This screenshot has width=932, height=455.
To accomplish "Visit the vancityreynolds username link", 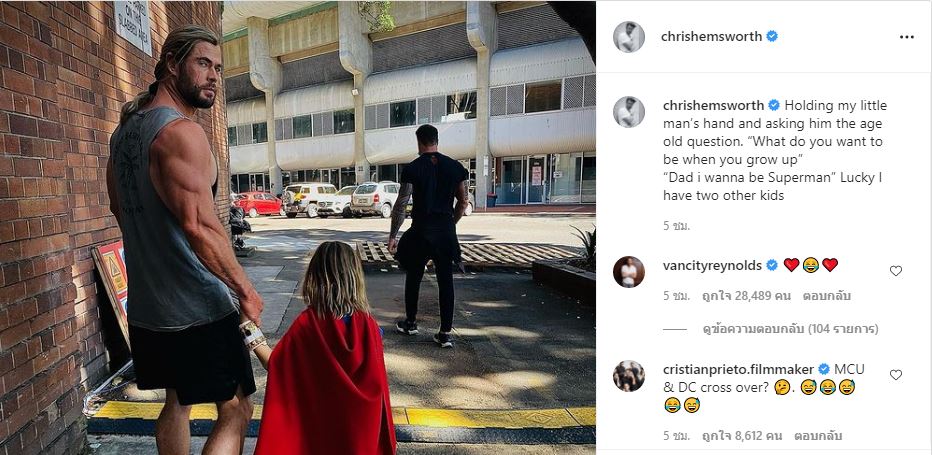I will pos(712,265).
